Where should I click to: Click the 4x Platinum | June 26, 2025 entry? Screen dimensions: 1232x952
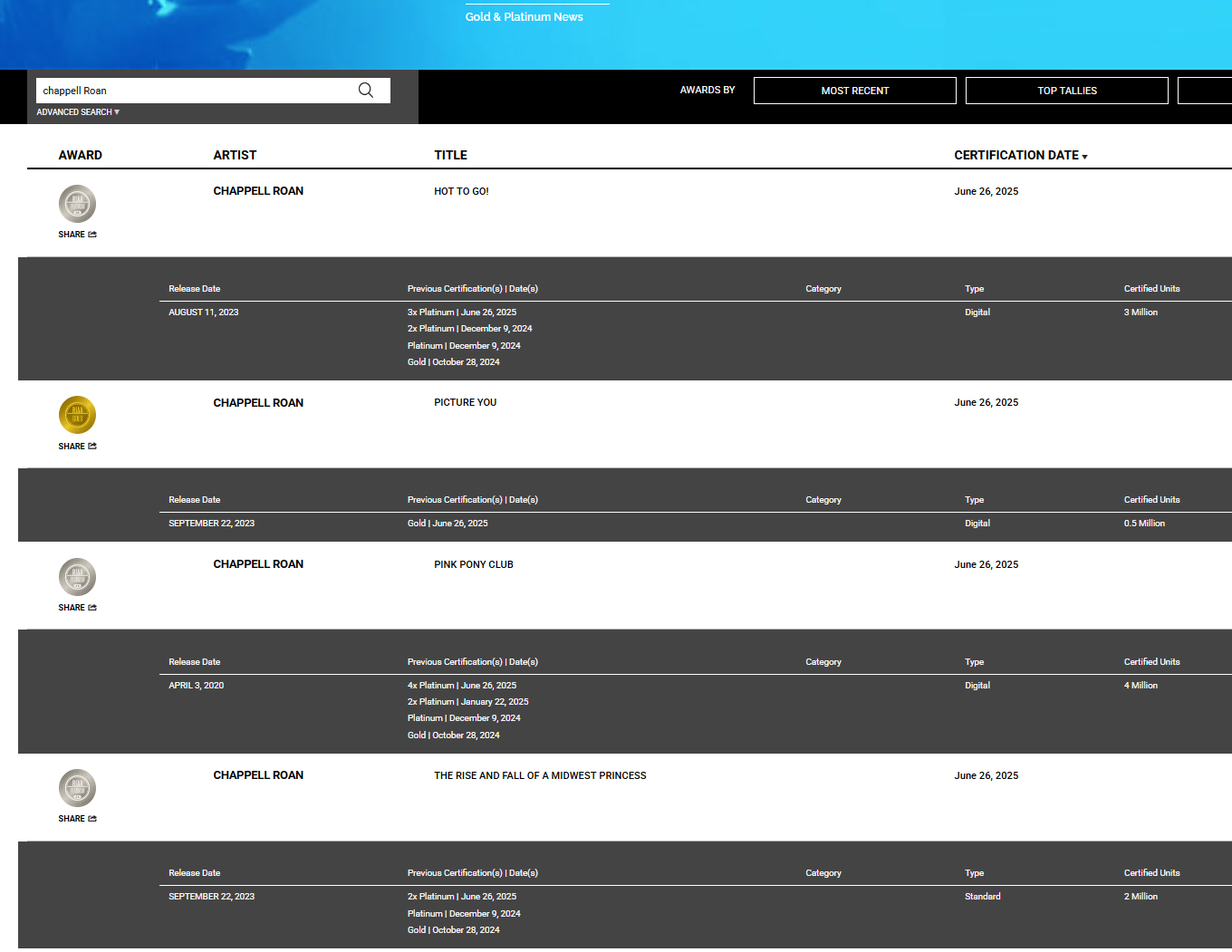click(x=462, y=686)
